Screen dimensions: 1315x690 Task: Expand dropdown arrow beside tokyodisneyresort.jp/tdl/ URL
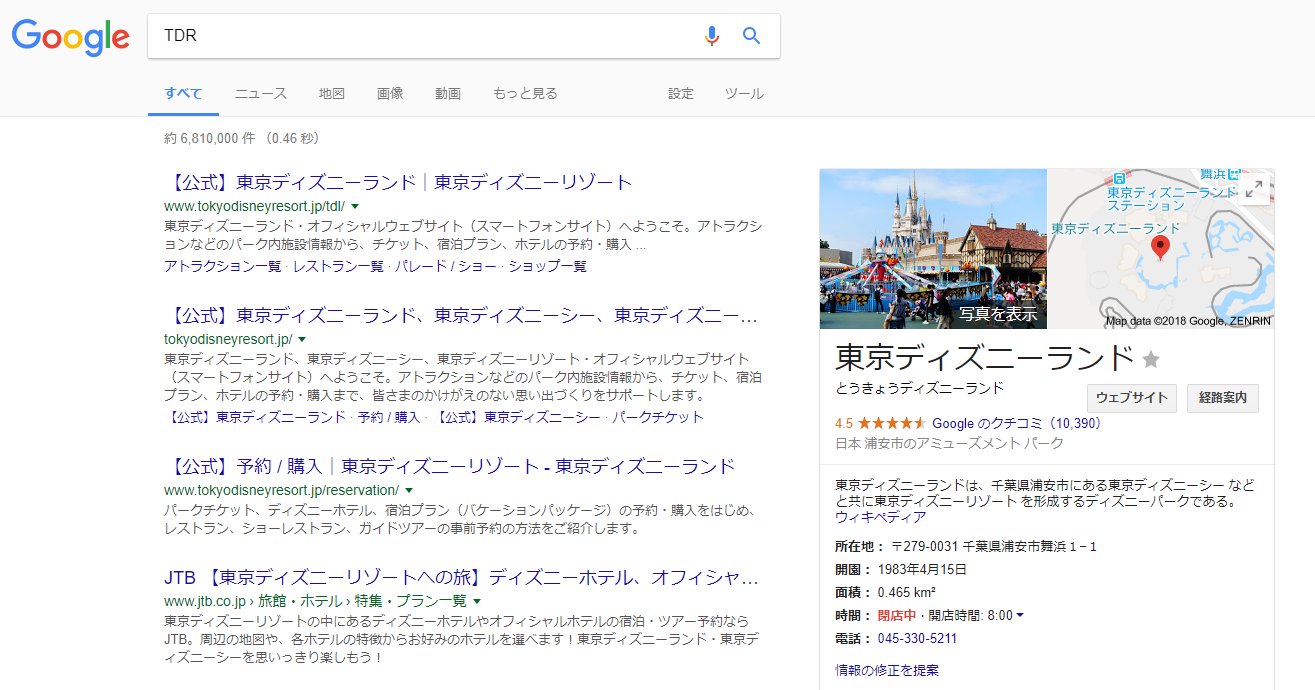355,206
